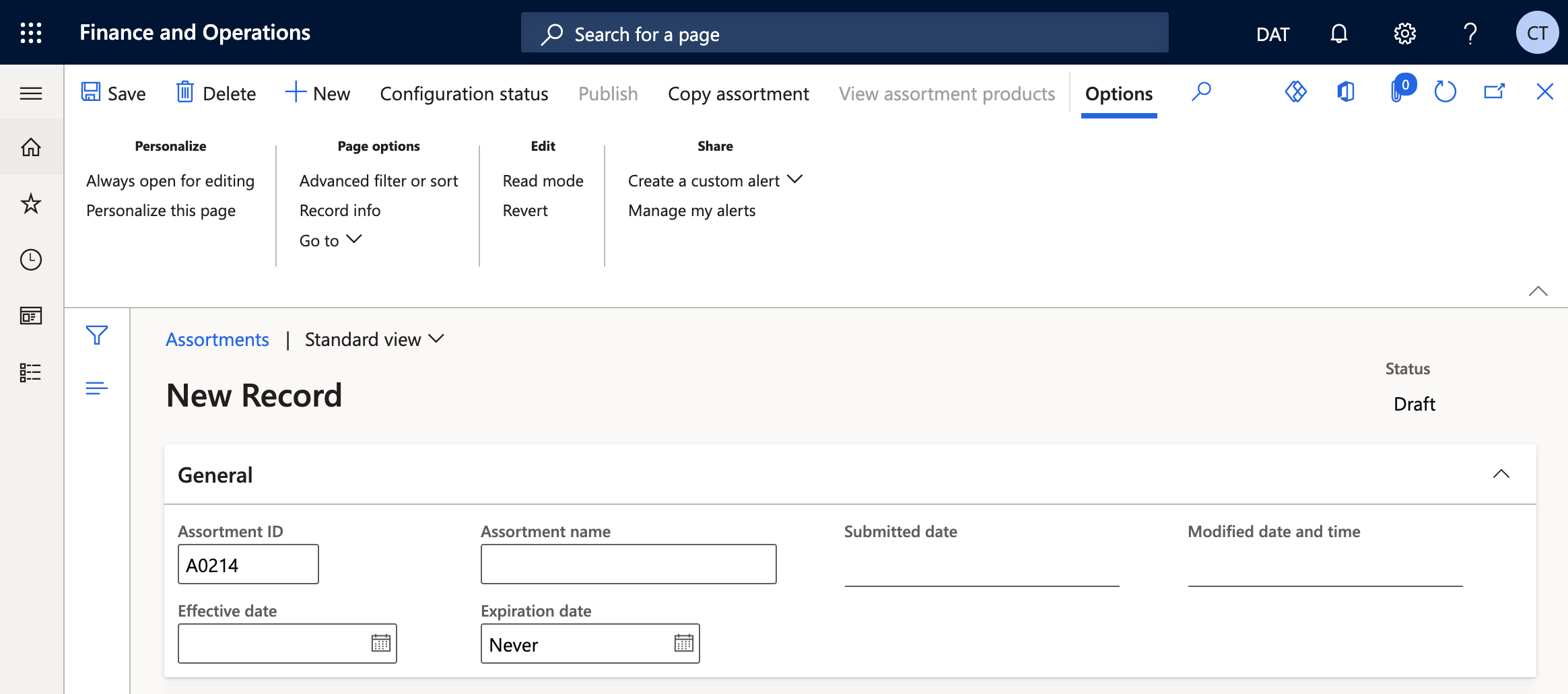The width and height of the screenshot is (1568, 694).
Task: Follow the Assortments breadcrumb link
Action: click(217, 339)
